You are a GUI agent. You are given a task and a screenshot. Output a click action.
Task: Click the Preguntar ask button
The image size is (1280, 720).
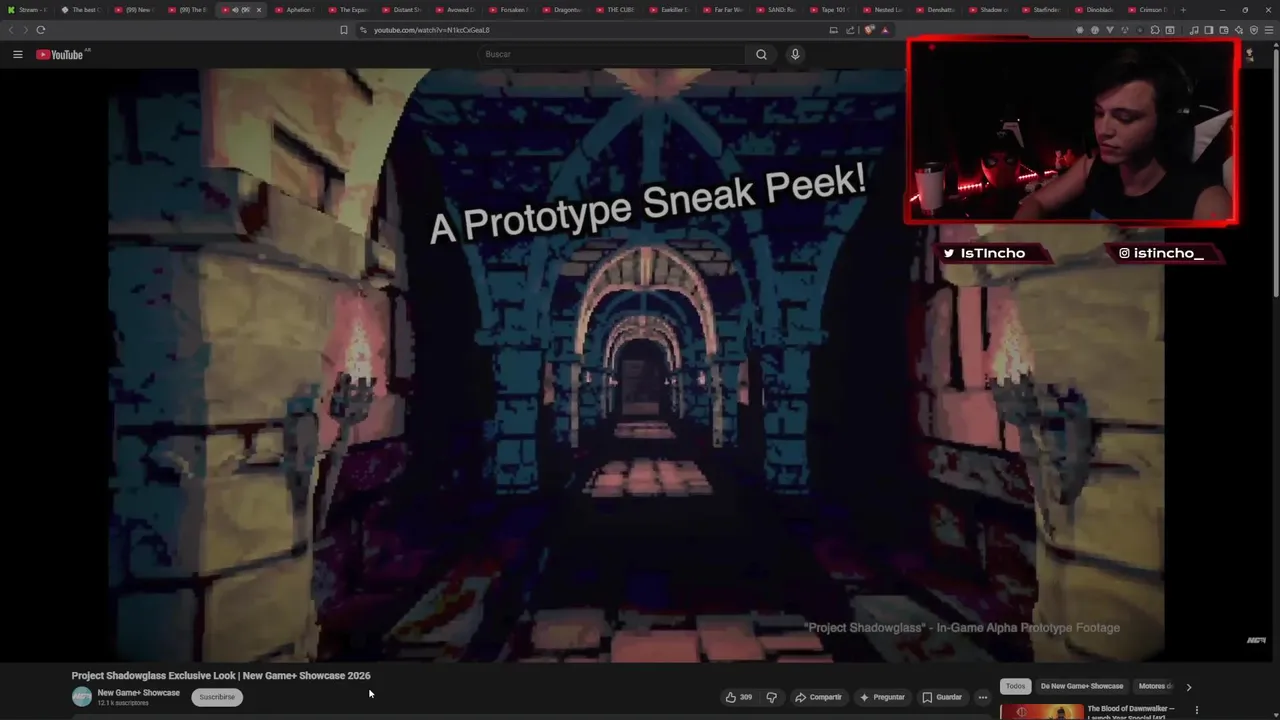click(882, 697)
